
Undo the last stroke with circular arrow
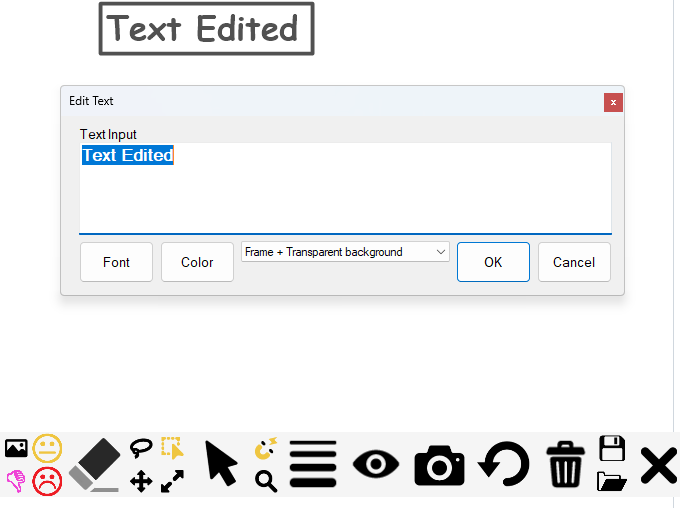coord(503,464)
